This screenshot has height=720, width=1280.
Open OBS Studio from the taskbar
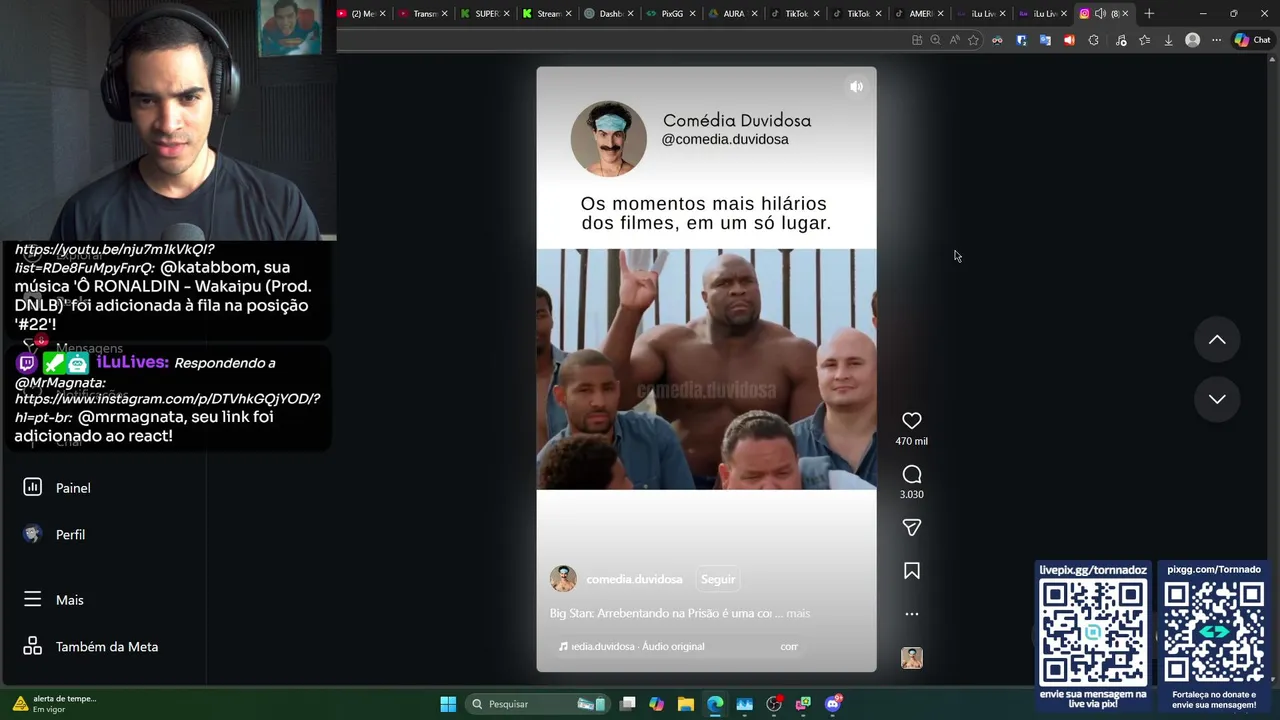774,704
